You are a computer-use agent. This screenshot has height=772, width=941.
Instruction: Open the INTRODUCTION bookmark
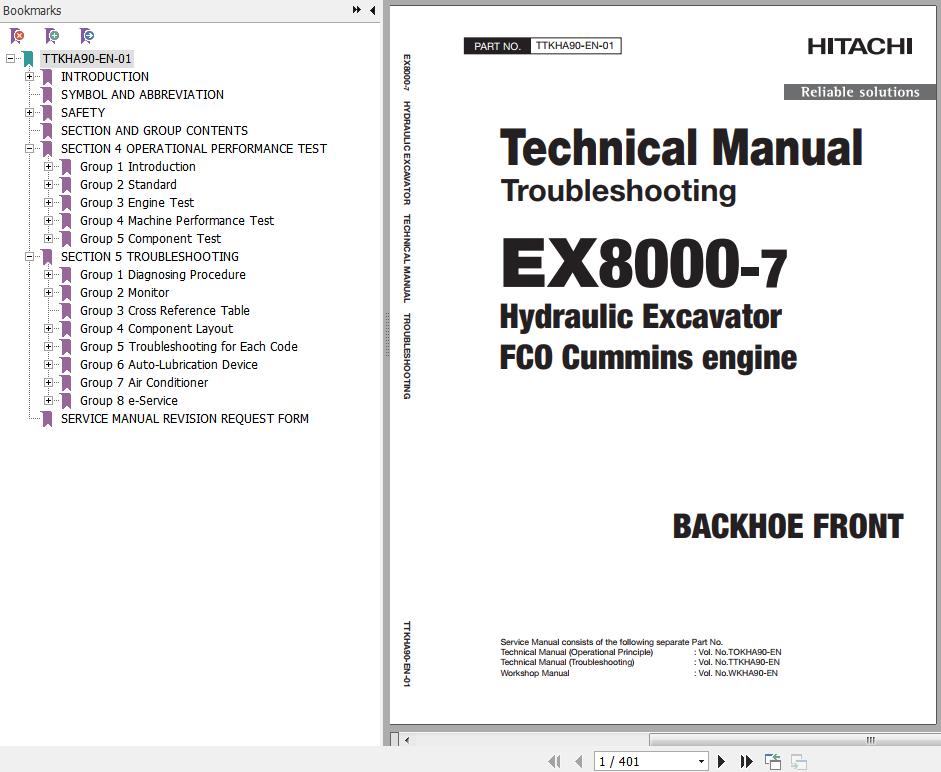105,77
